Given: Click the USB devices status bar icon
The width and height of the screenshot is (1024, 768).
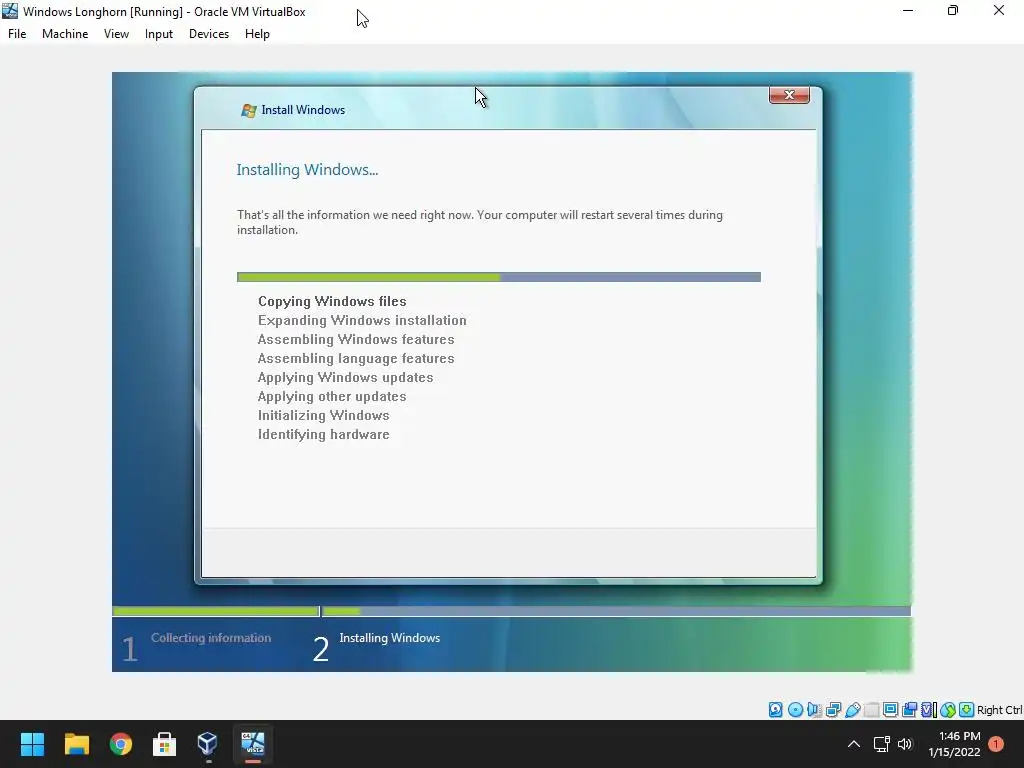Looking at the screenshot, I should click(x=852, y=709).
